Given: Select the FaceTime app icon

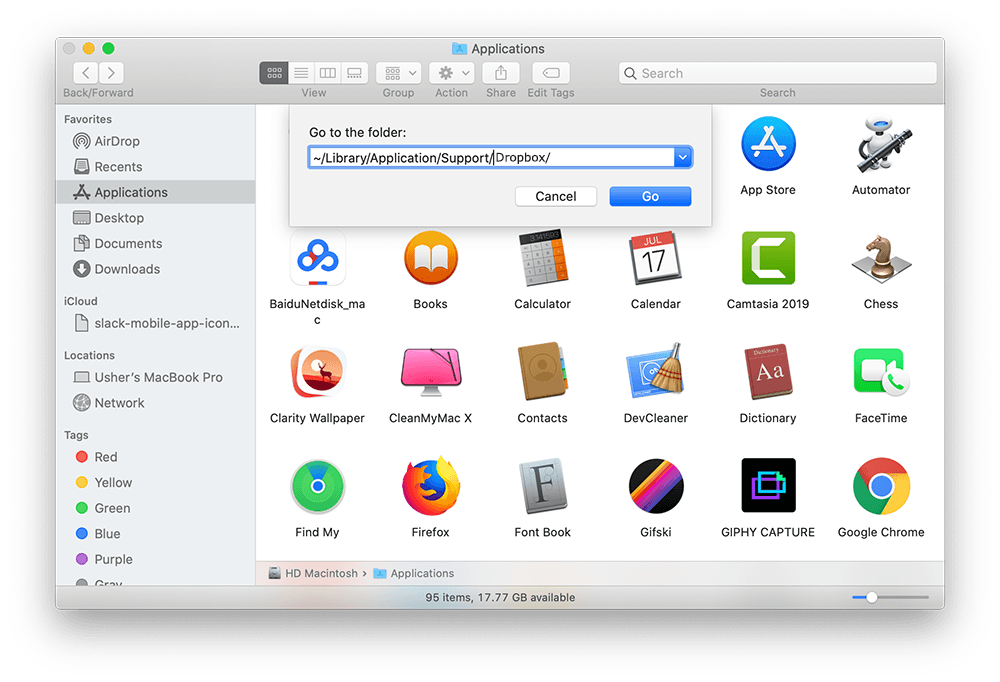Looking at the screenshot, I should (881, 371).
